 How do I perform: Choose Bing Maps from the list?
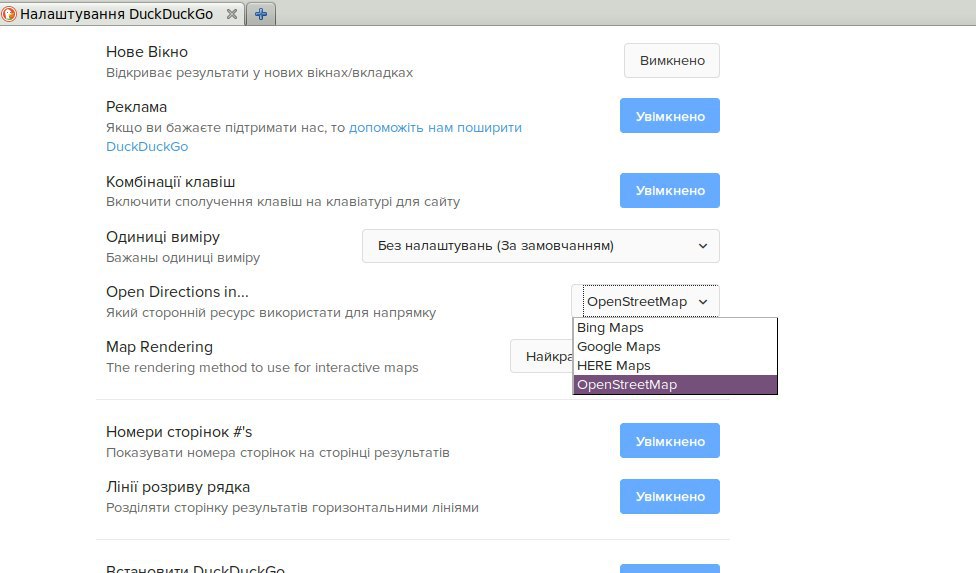(675, 327)
